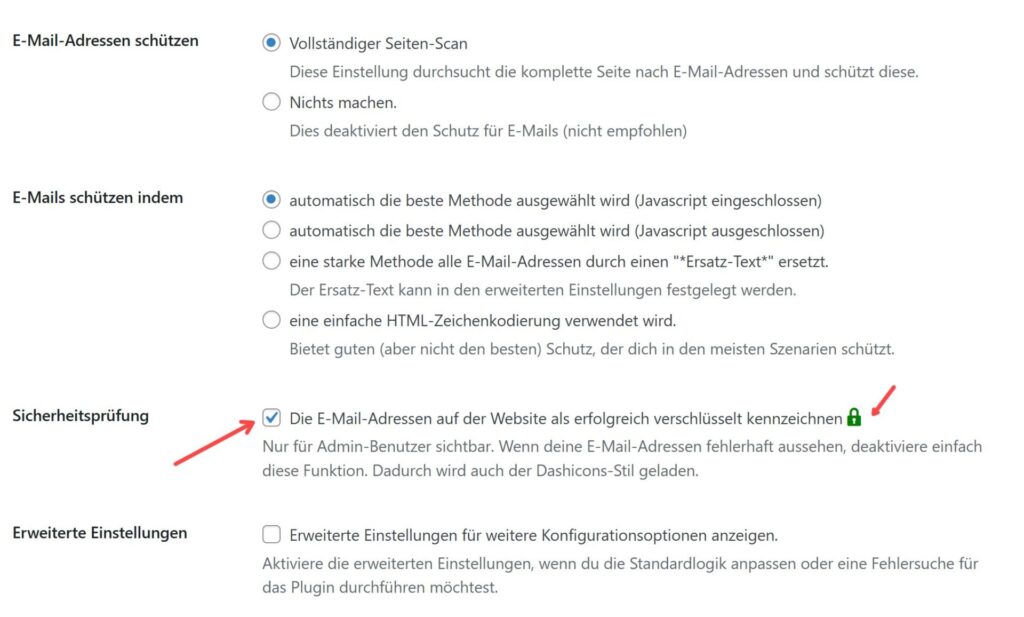This screenshot has width=1024, height=617.
Task: Click the "E-Mails schützen indem" heading
Action: (x=97, y=198)
